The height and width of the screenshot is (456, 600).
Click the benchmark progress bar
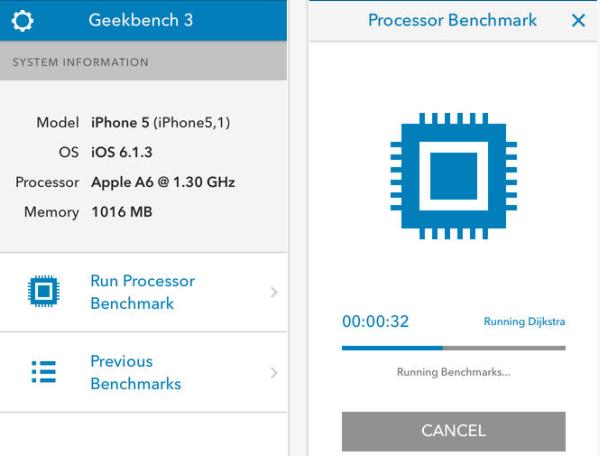pyautogui.click(x=453, y=348)
